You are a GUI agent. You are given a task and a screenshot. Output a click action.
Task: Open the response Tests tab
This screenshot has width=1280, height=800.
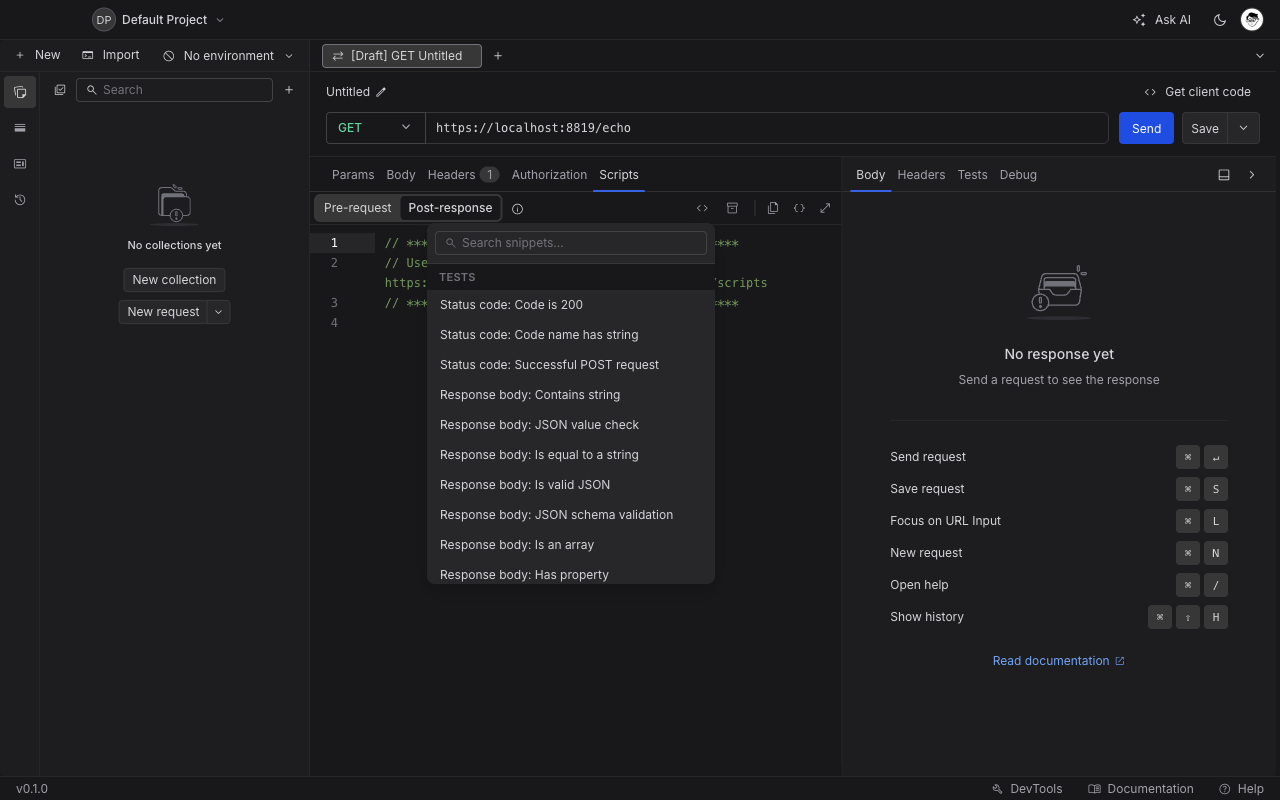(x=972, y=175)
